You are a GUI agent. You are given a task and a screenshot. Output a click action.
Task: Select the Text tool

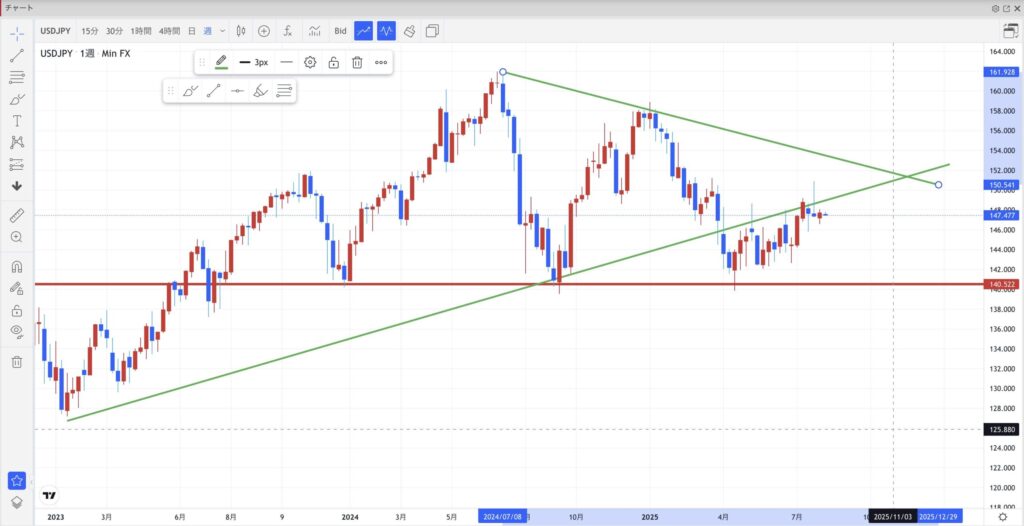coord(17,121)
